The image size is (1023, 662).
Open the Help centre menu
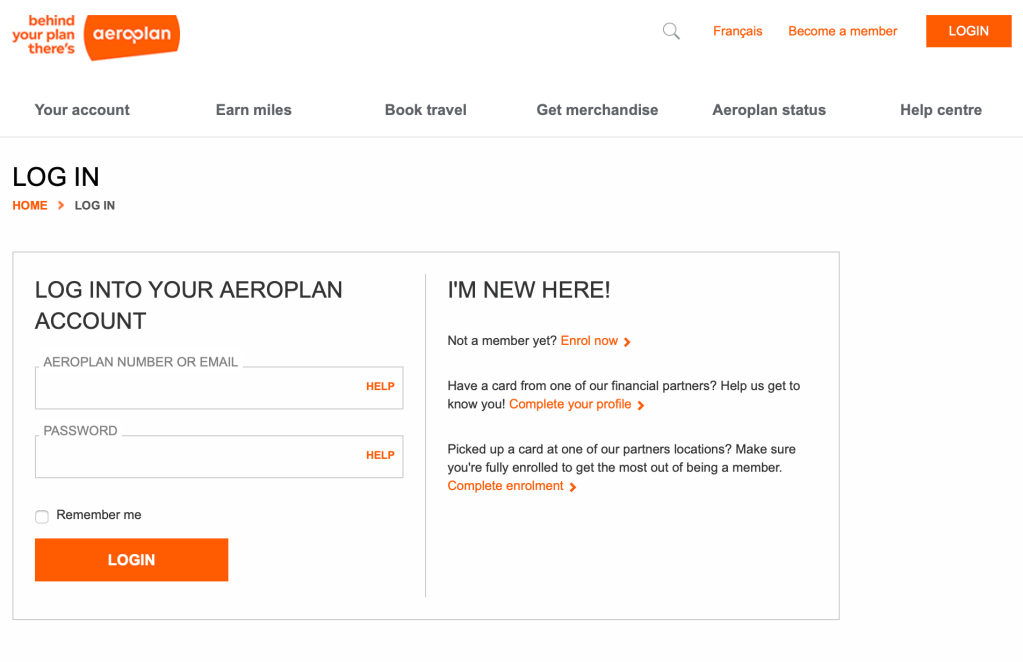[x=941, y=110]
